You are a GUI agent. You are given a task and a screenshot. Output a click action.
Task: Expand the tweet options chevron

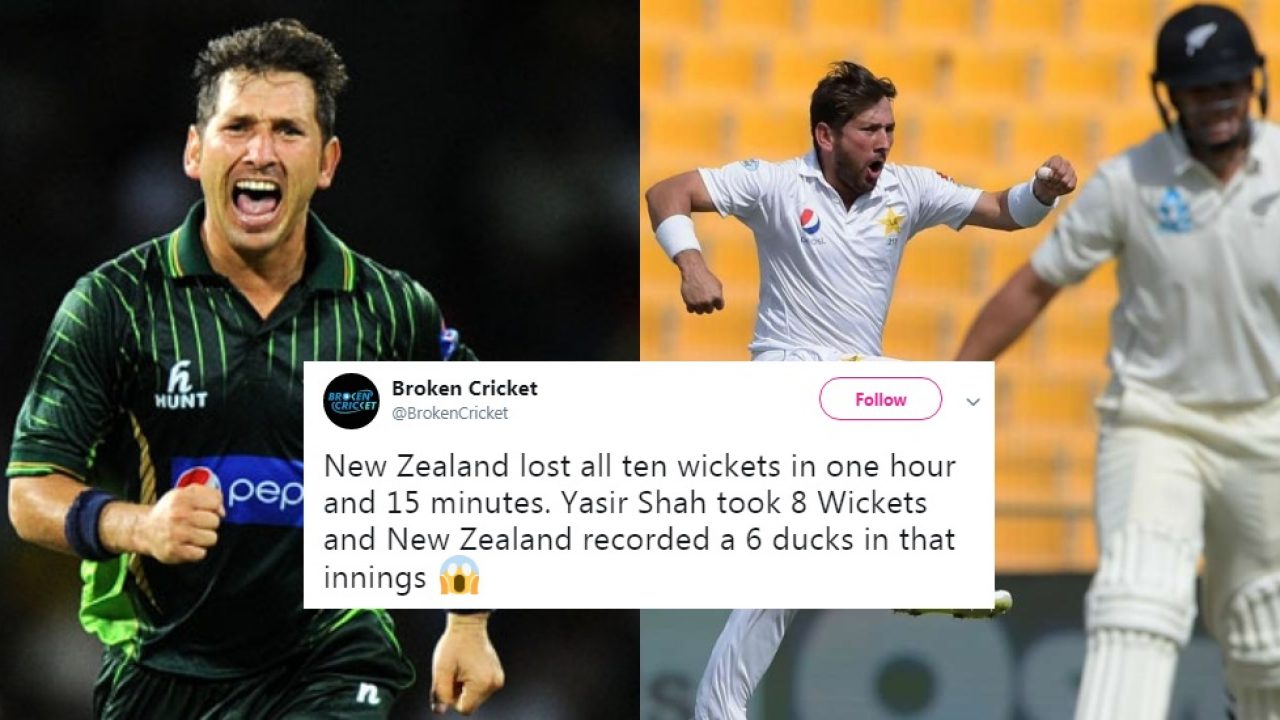(x=973, y=402)
